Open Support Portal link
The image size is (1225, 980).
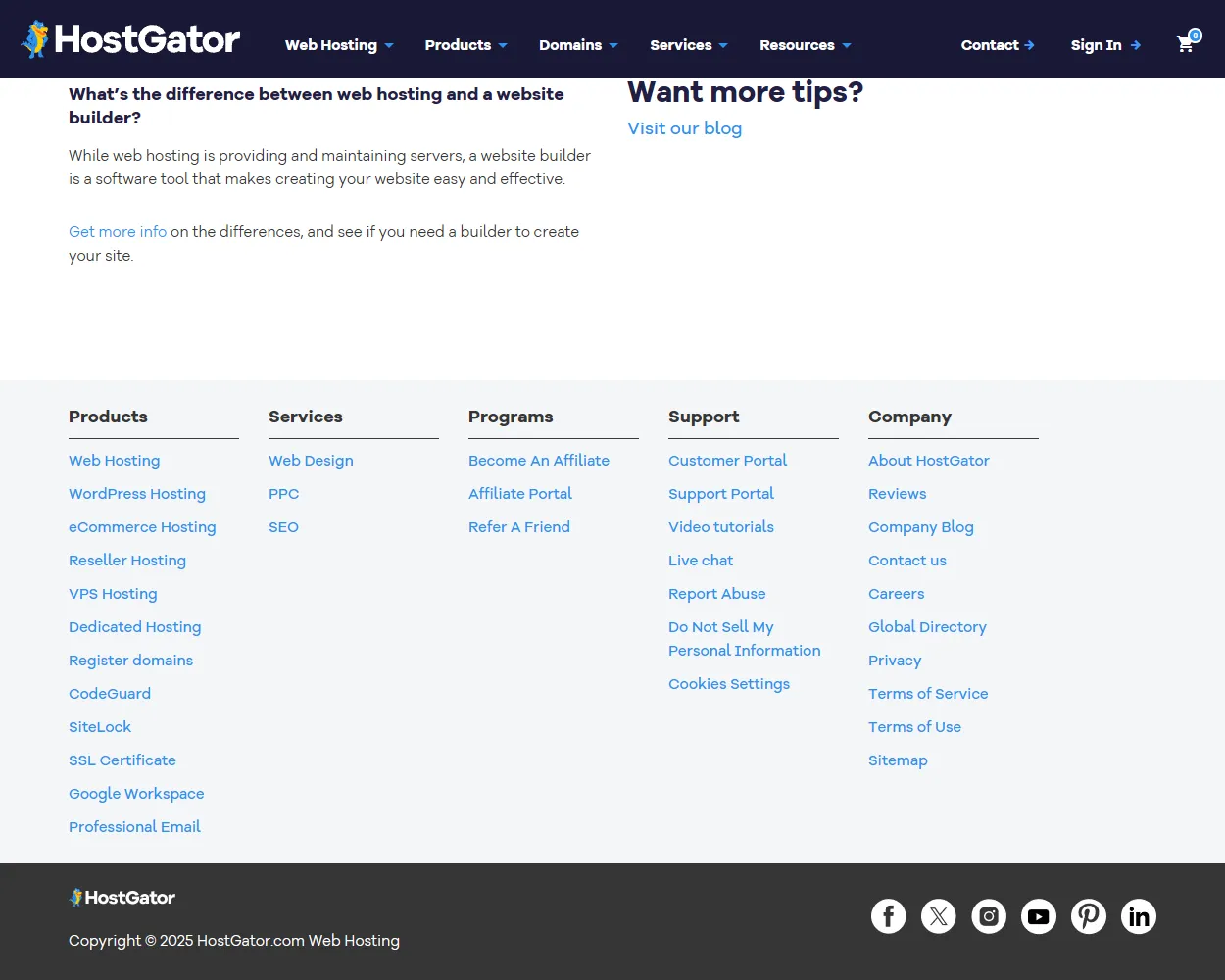point(721,494)
